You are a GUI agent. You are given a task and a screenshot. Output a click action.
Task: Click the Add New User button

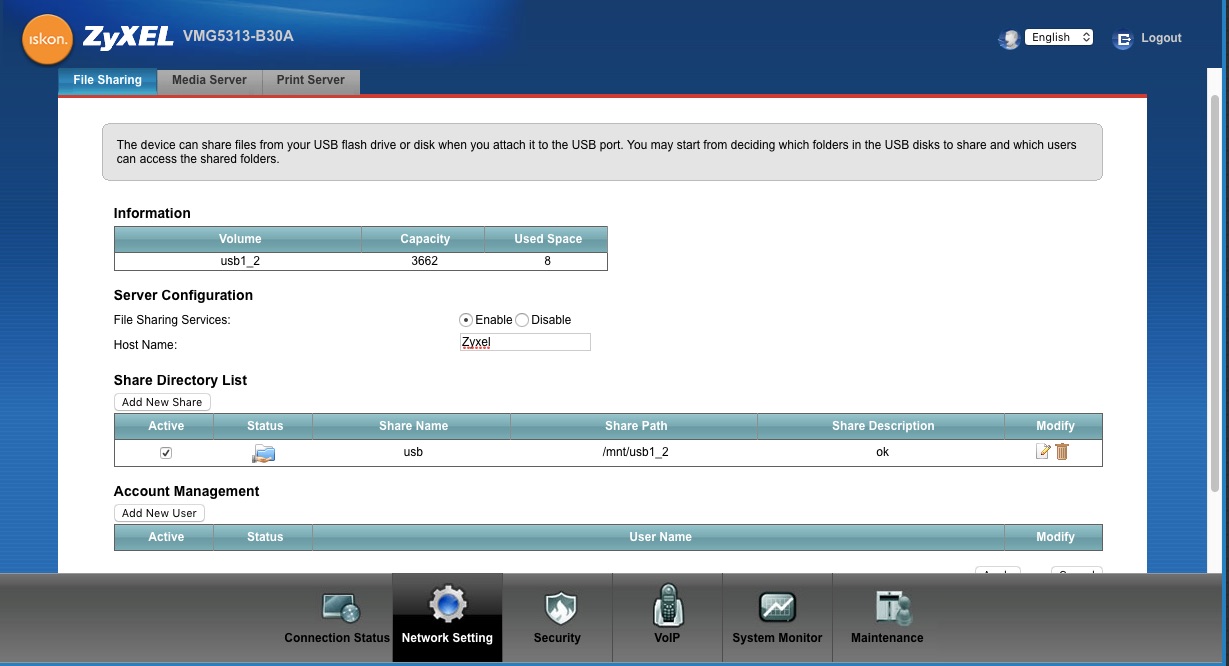159,513
